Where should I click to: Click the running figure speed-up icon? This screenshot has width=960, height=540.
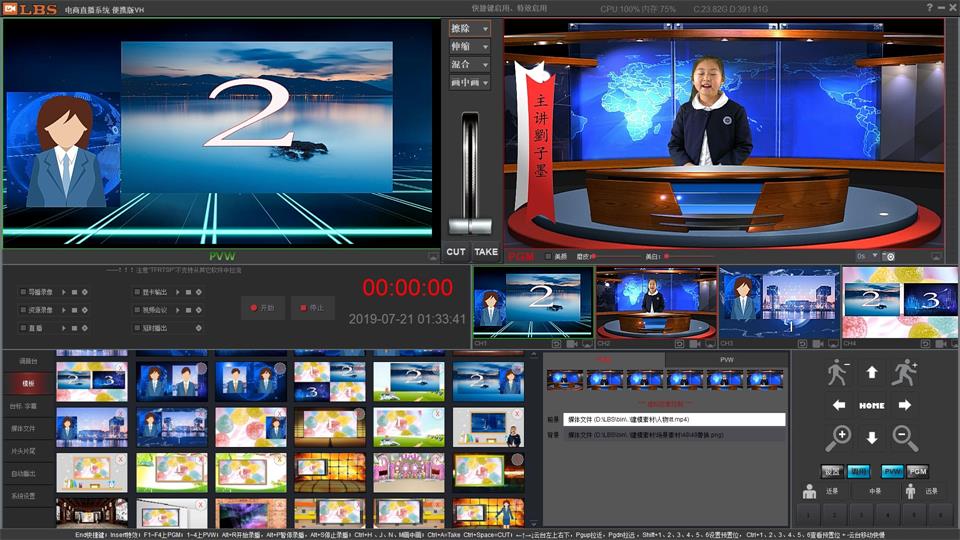pyautogui.click(x=904, y=372)
